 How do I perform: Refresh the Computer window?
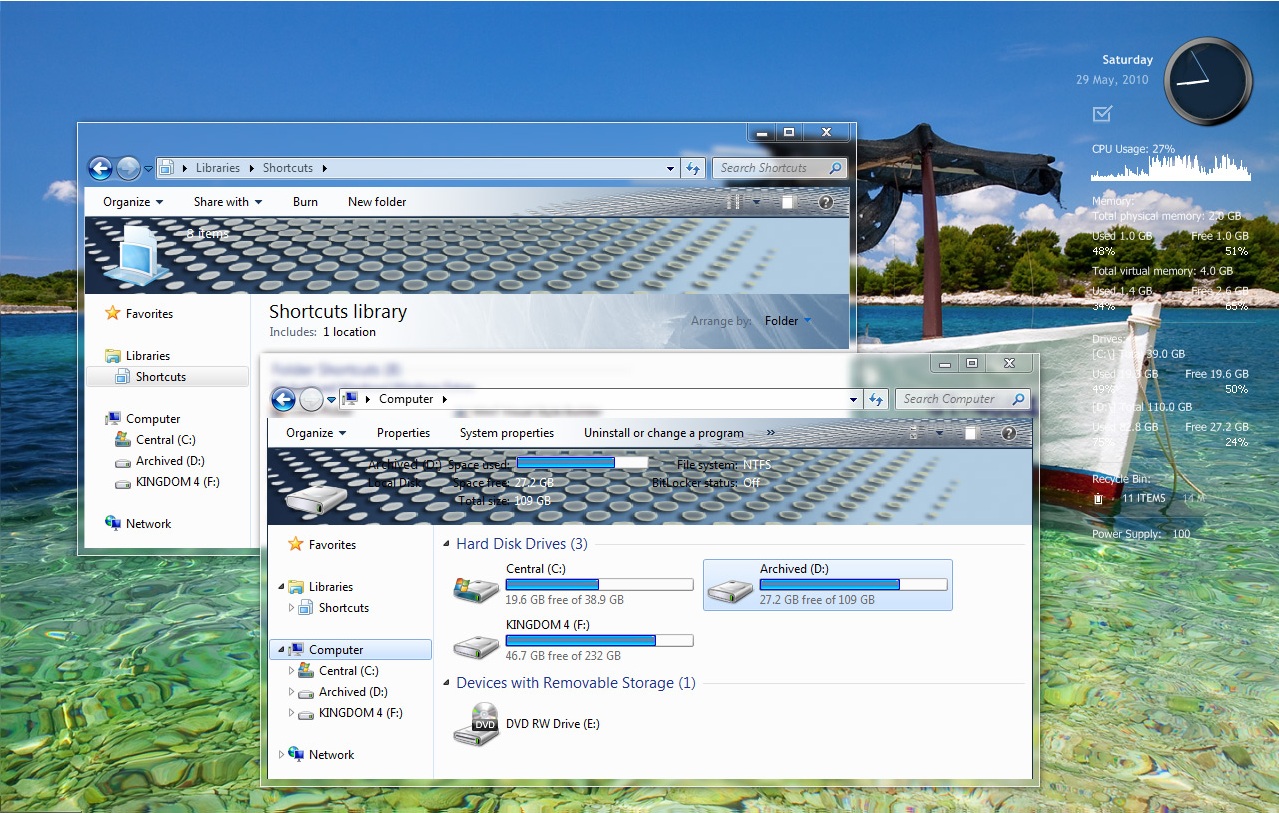(x=876, y=398)
